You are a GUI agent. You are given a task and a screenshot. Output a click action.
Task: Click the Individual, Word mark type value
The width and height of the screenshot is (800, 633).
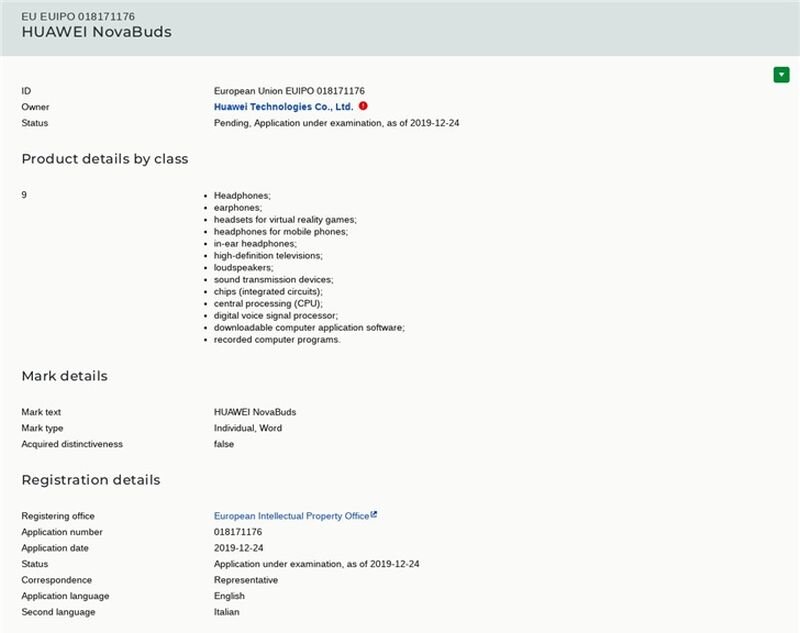[x=247, y=428]
